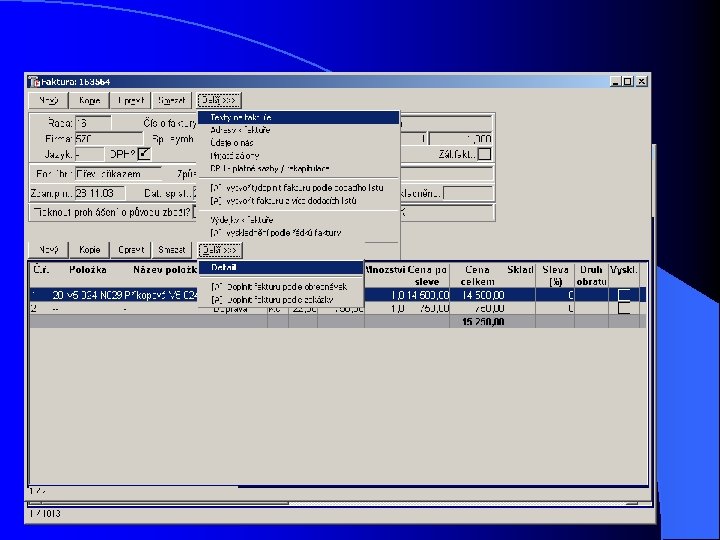720x540 pixels.
Task: Choose Údaje o nás from the menu
Action: tap(298, 143)
